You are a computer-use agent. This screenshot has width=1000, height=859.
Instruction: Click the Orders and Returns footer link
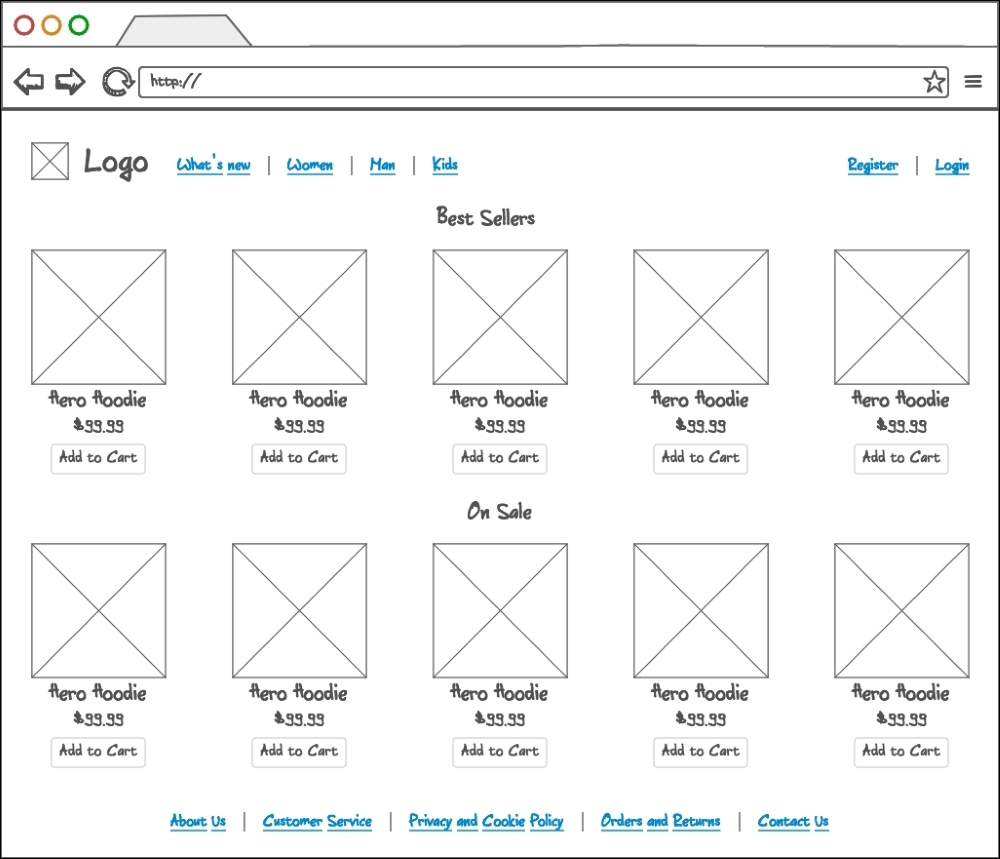pos(660,821)
